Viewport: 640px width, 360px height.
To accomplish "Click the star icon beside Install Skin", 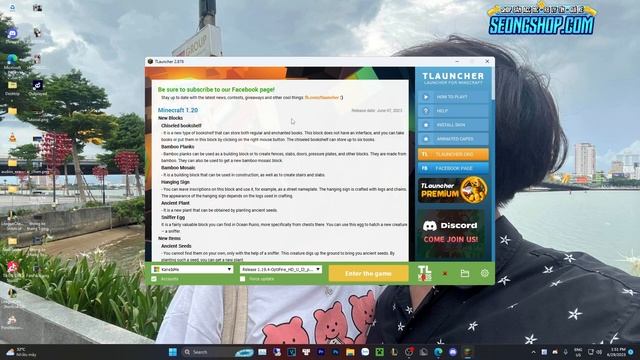I will pos(426,125).
